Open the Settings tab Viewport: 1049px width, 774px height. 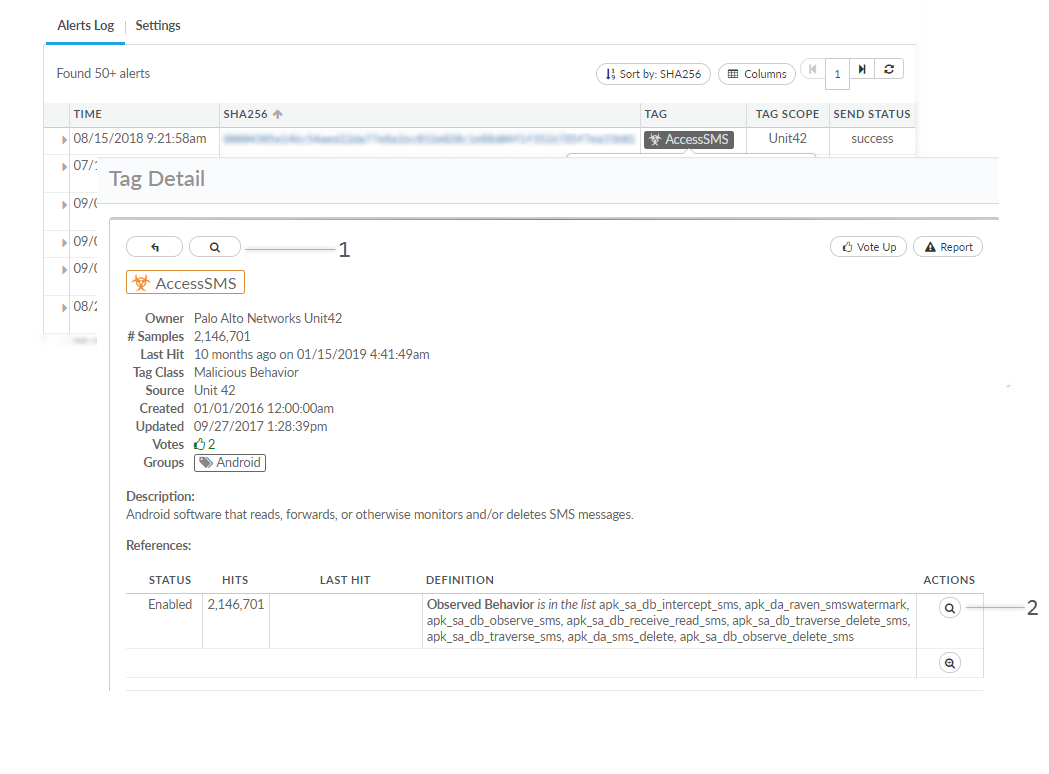click(x=158, y=25)
